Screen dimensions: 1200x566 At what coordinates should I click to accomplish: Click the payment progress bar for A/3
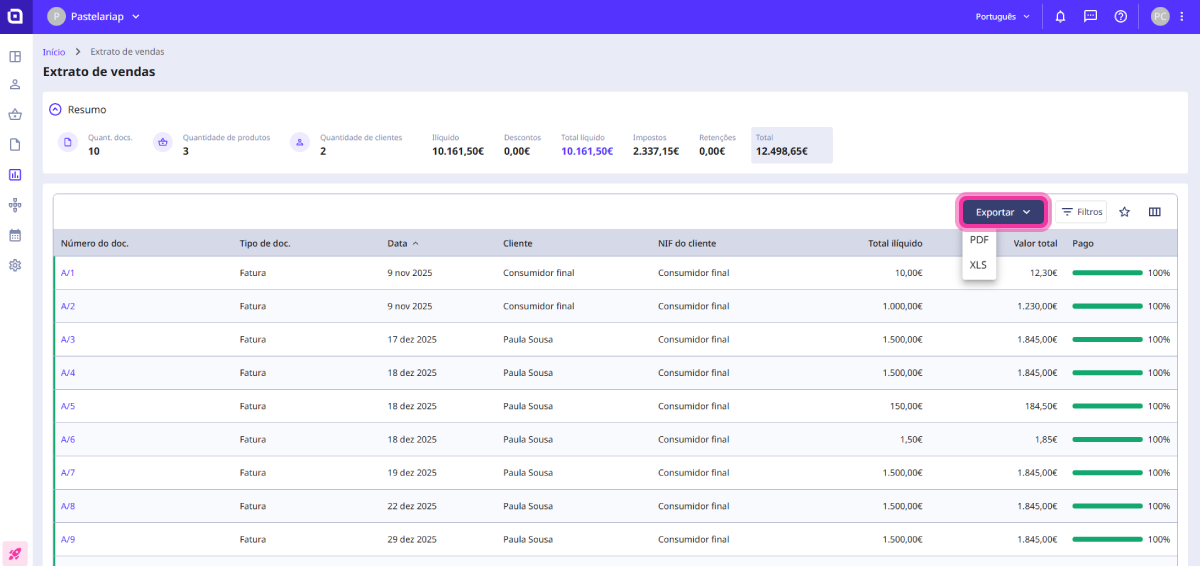click(x=1107, y=339)
